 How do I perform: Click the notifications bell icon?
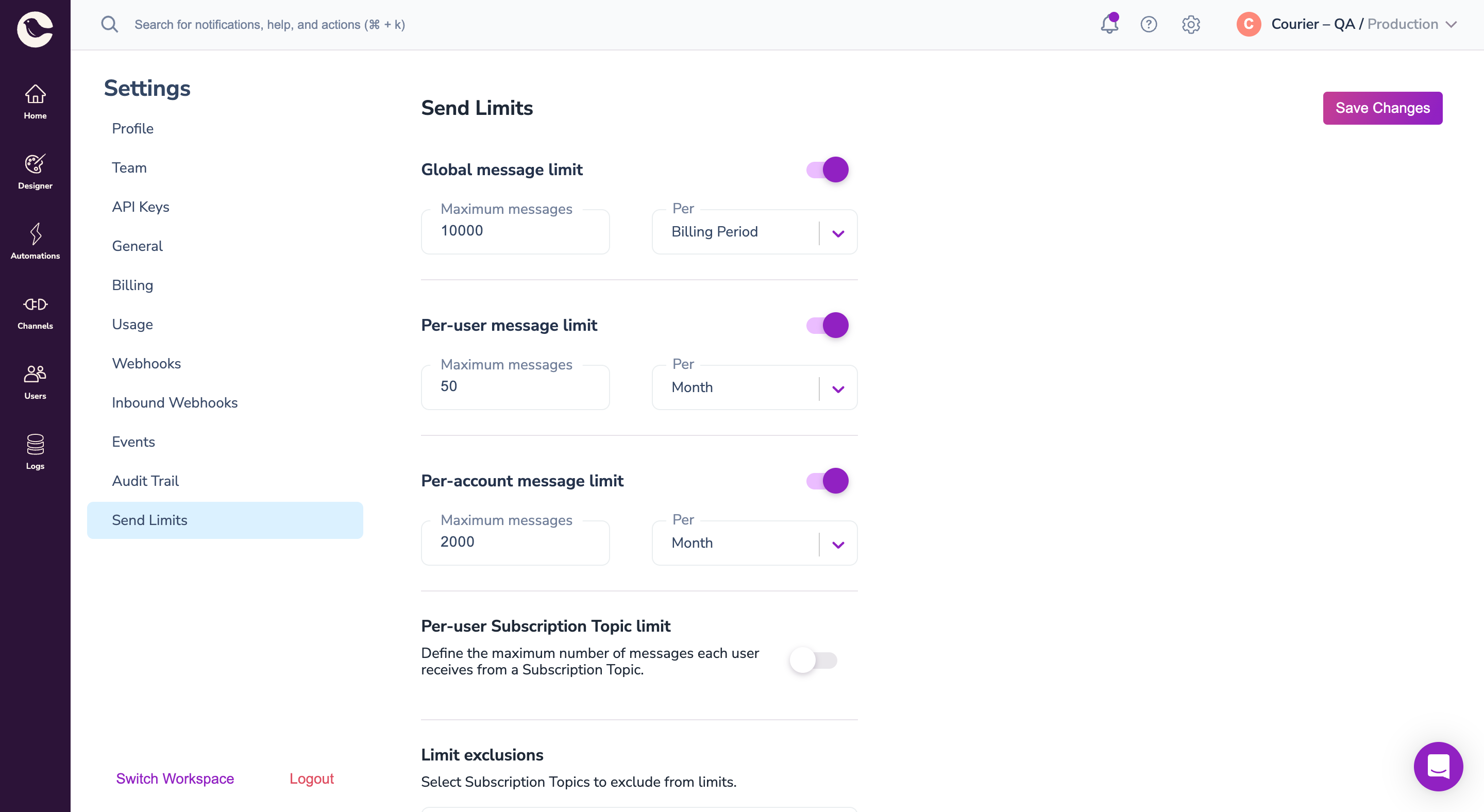1109,24
